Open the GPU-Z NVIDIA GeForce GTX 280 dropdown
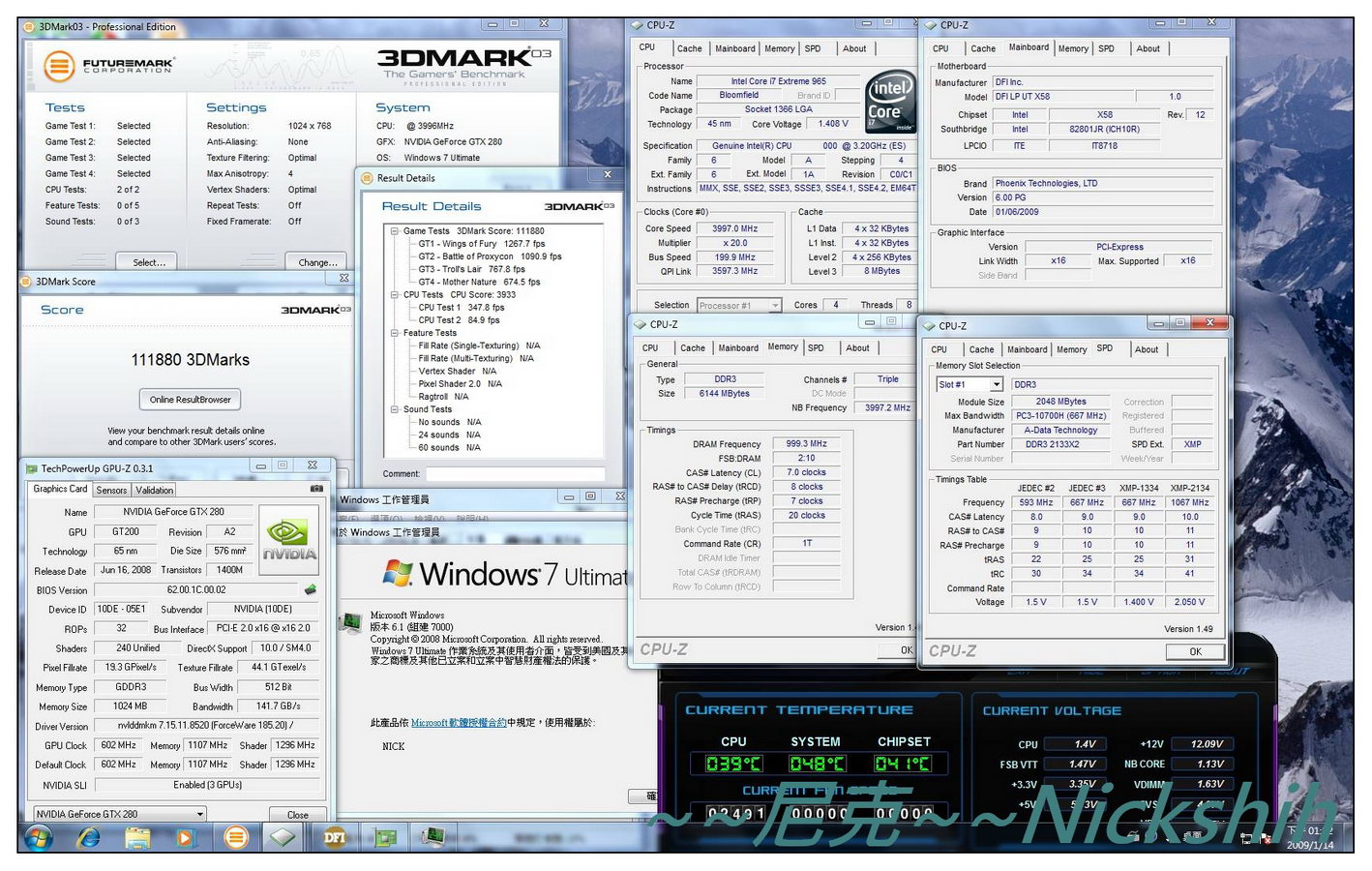Screen dimensions: 1372x871 [x=199, y=814]
